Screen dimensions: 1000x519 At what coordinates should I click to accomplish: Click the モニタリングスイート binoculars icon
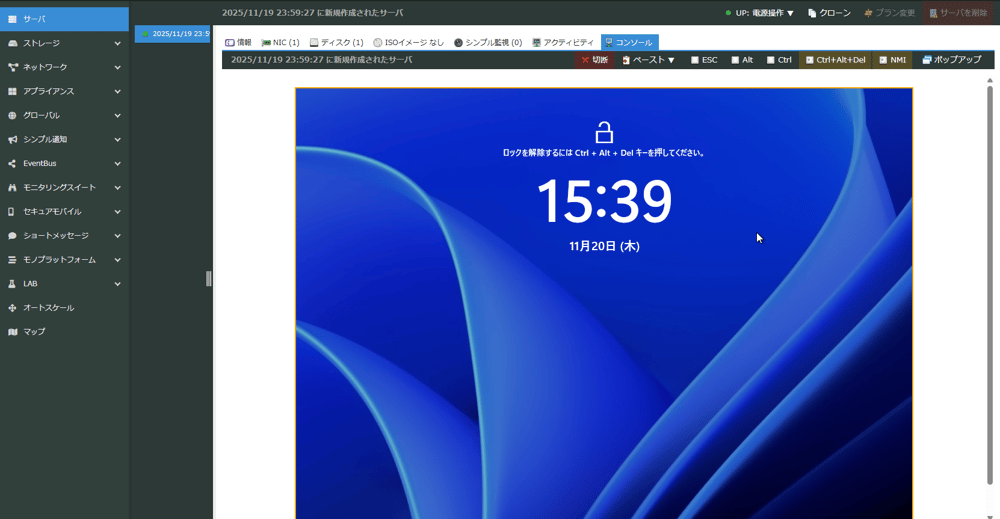[x=12, y=187]
